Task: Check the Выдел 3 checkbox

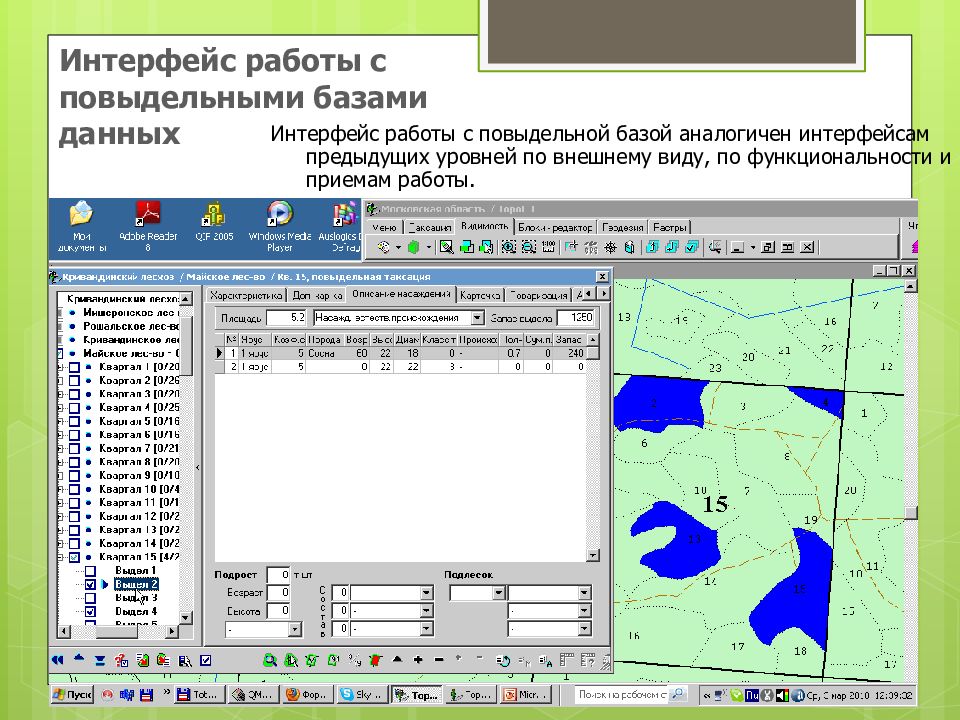Action: point(90,598)
